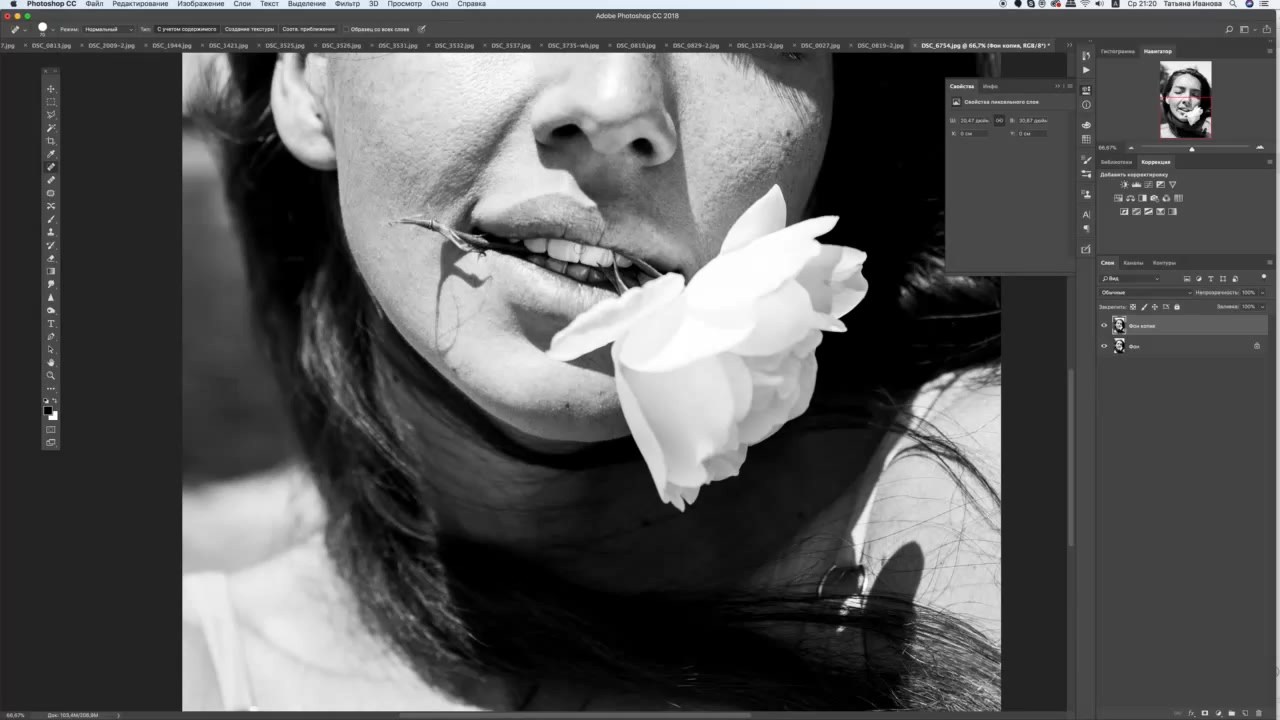Click the Navigator zoom slider handle

click(x=1191, y=148)
